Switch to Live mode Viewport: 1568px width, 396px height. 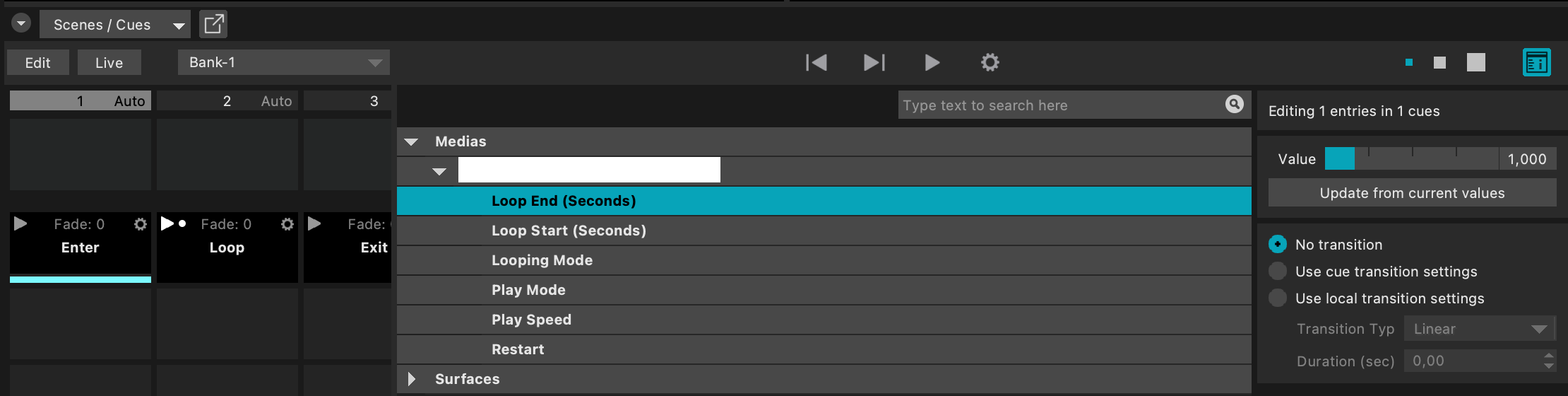(109, 63)
